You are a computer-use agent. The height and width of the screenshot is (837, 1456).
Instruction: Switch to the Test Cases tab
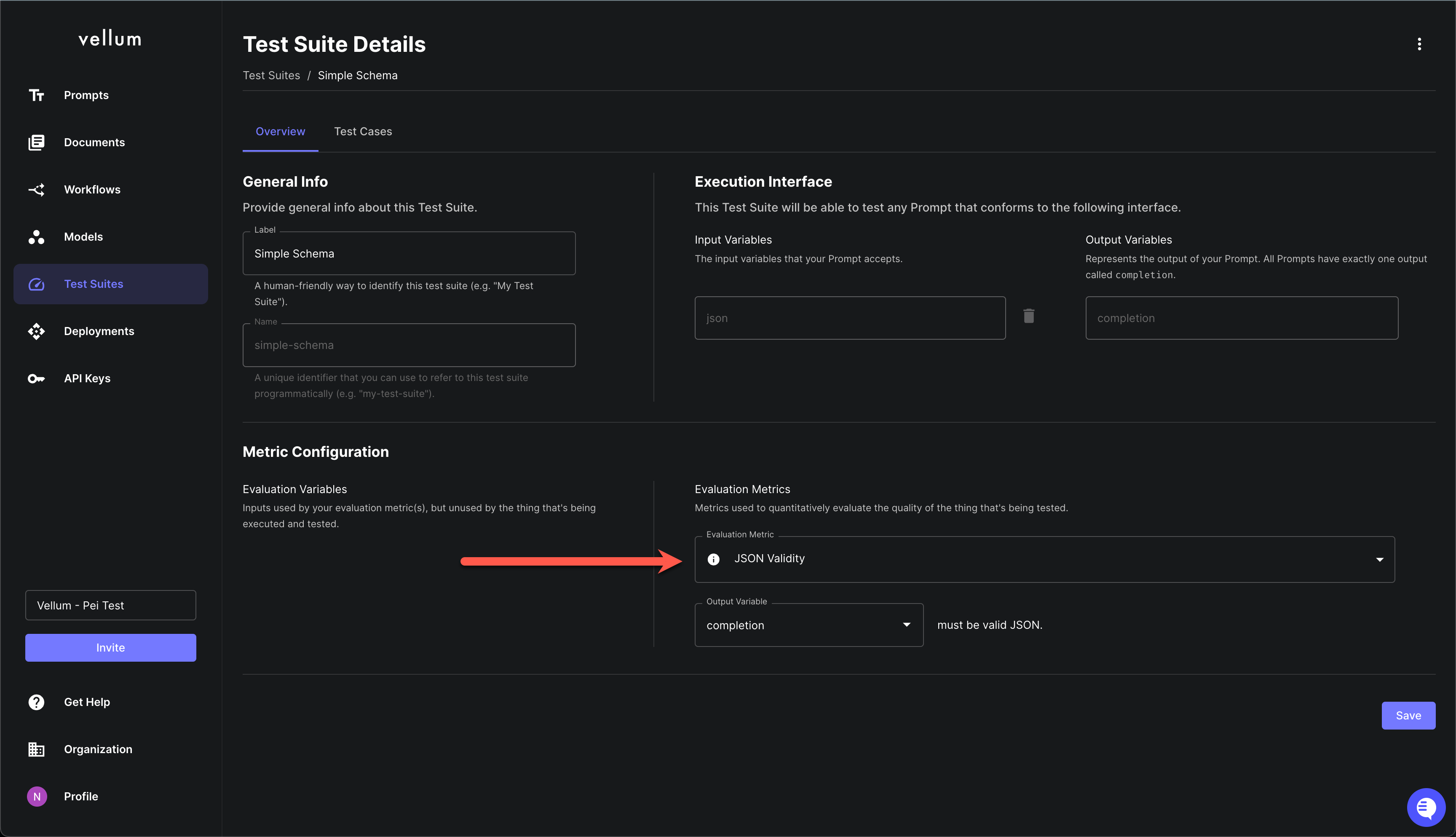(x=363, y=131)
